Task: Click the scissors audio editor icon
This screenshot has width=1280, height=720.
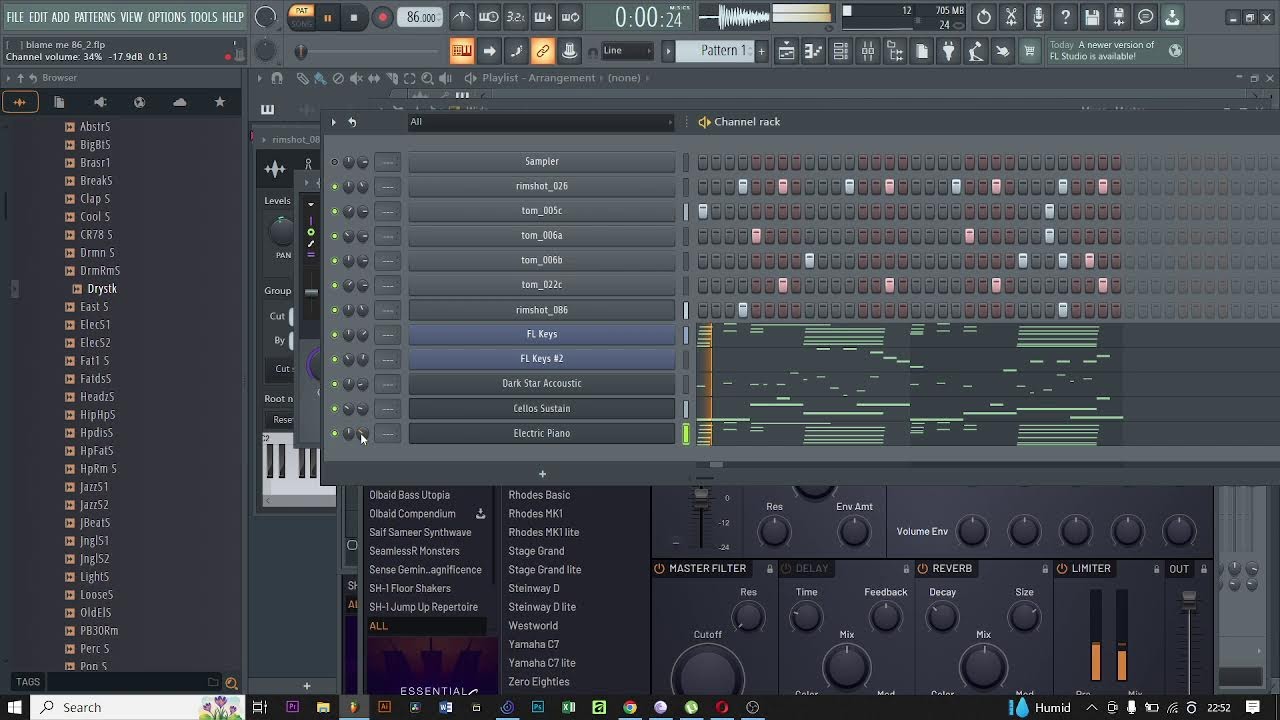Action: point(1011,17)
